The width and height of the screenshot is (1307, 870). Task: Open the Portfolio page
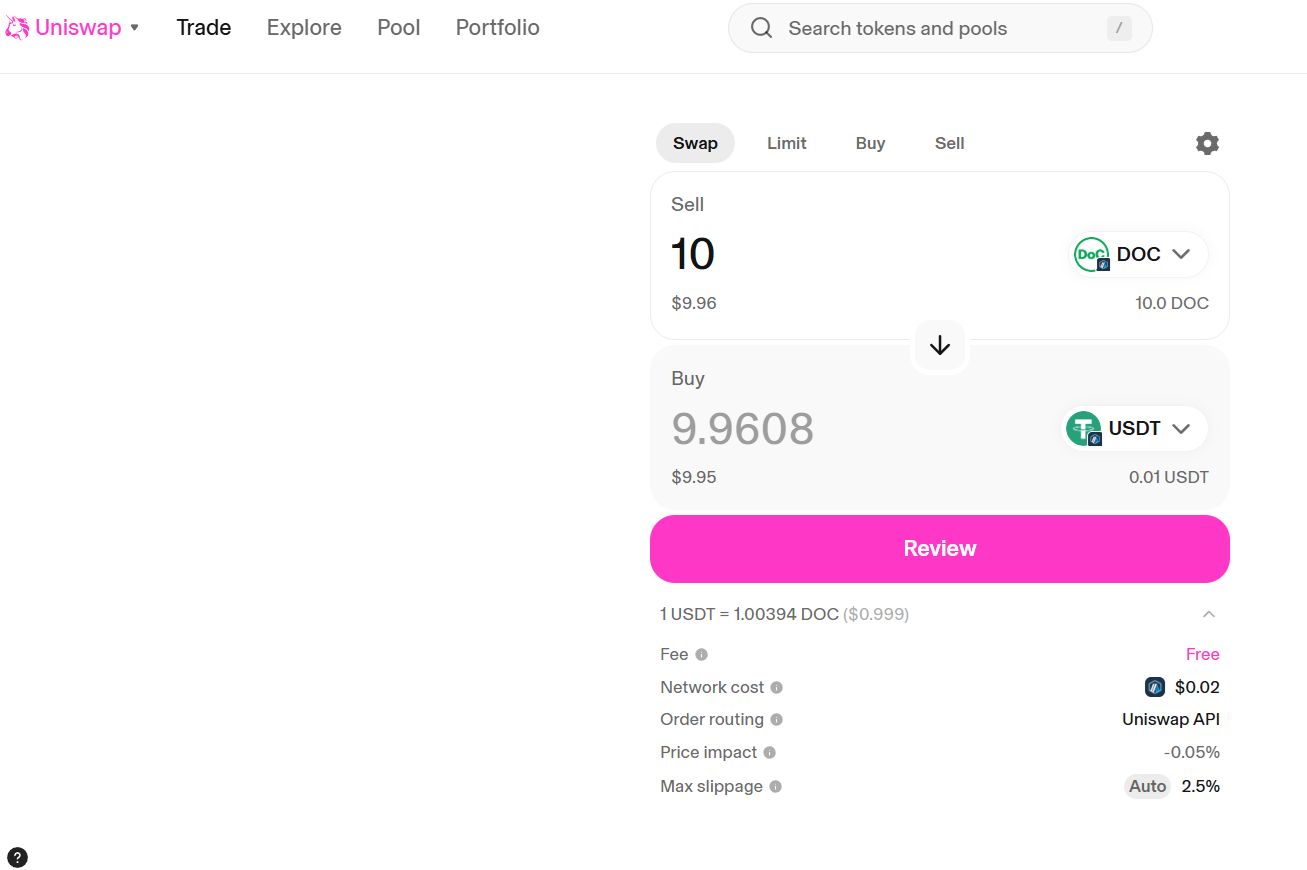click(x=497, y=27)
